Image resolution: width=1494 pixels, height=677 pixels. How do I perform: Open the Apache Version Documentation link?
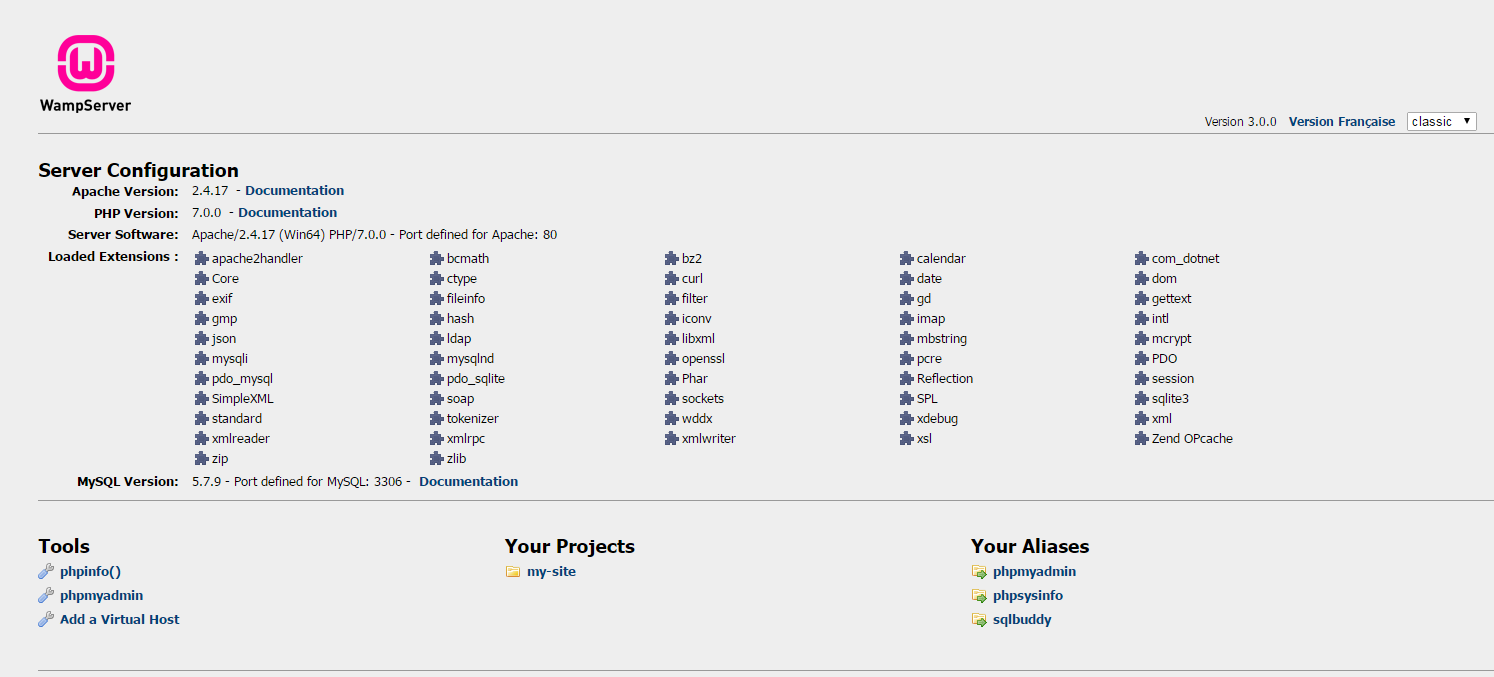pos(295,190)
